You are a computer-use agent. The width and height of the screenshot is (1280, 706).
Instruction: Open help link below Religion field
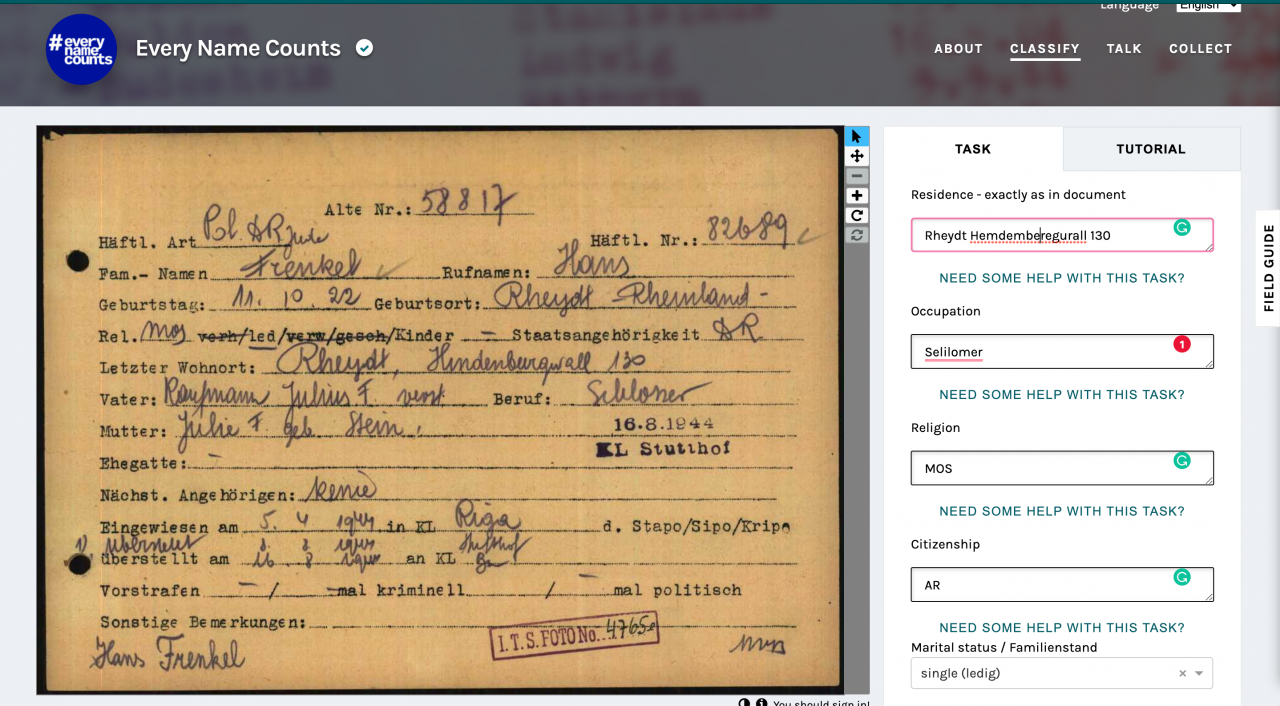1062,511
